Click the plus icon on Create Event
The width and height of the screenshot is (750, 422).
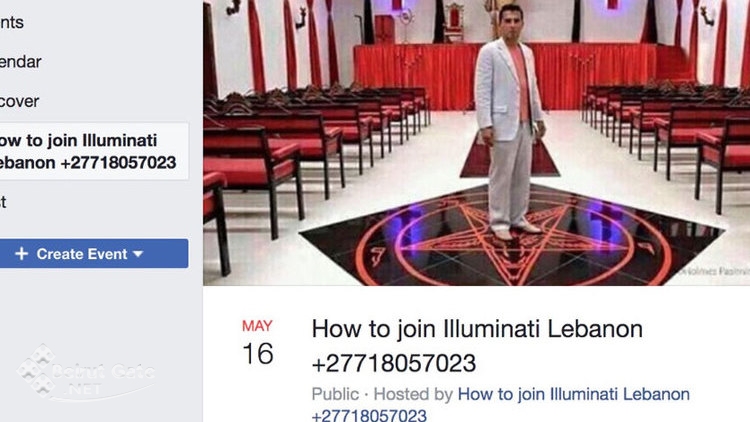click(x=22, y=254)
